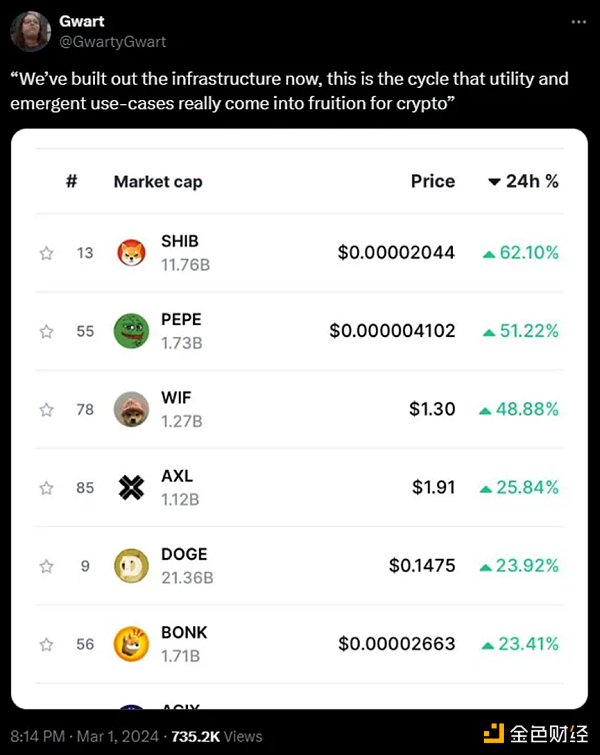This screenshot has height=755, width=600.
Task: Open the embedded market cap table image
Action: pos(300,420)
